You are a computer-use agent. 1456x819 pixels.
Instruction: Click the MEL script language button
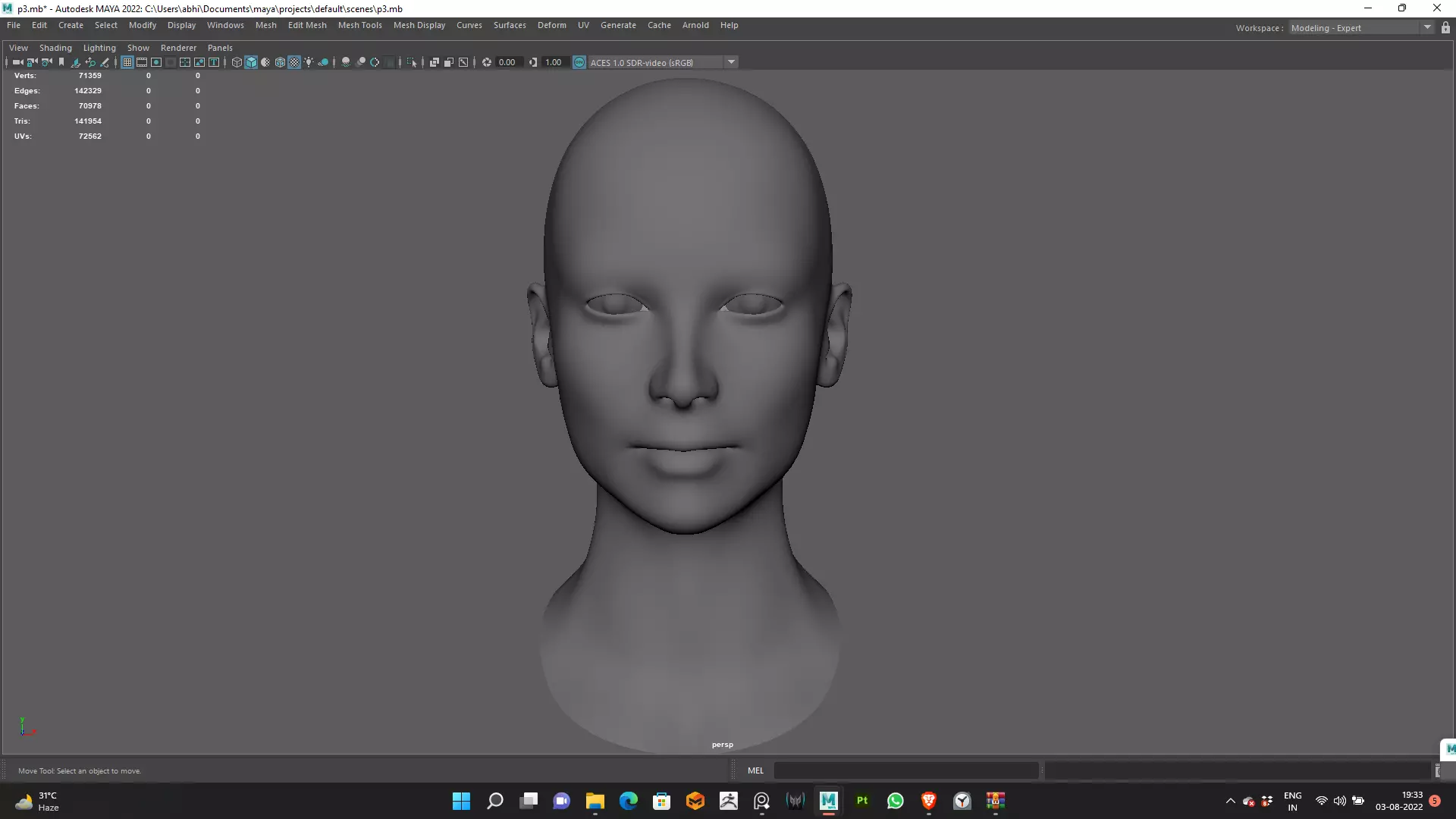[755, 770]
